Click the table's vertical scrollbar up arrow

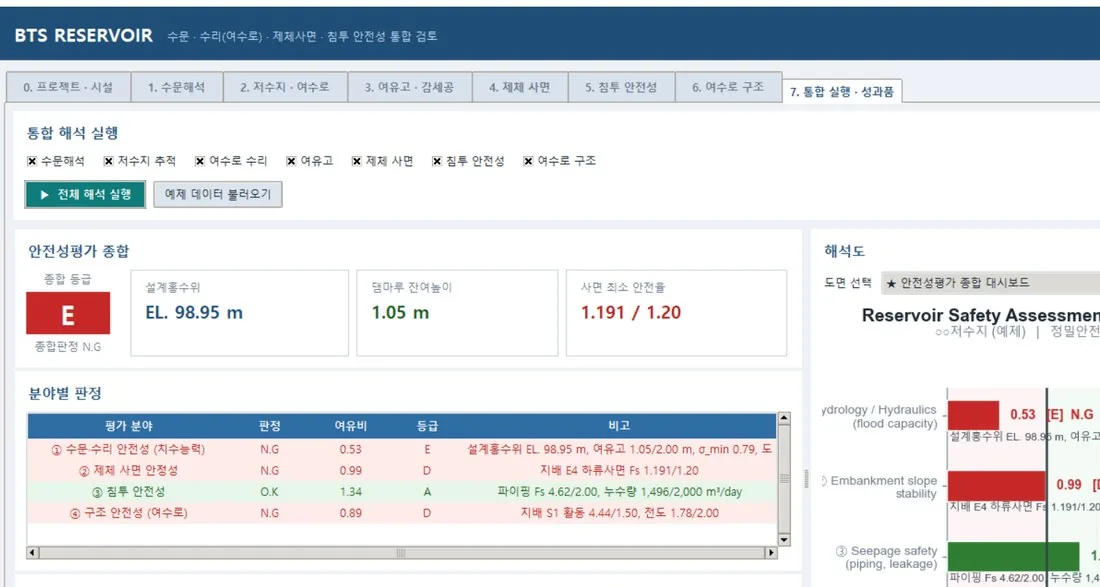(784, 419)
